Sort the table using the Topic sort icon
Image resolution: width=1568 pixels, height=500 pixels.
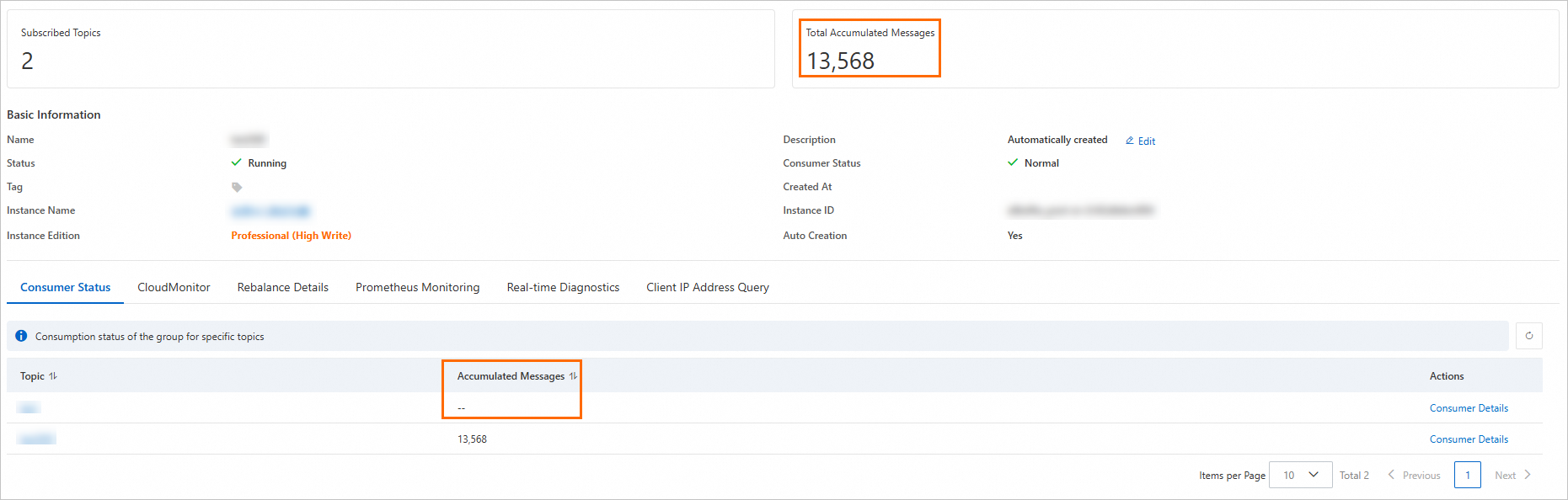coord(53,376)
